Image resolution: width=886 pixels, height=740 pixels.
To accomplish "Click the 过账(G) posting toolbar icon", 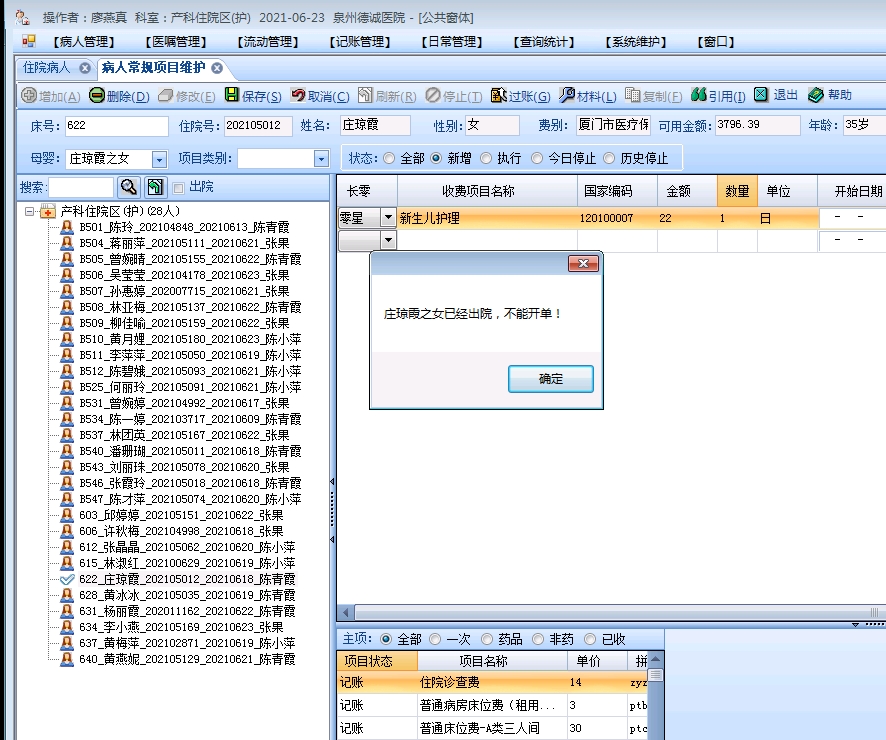I will [498, 95].
